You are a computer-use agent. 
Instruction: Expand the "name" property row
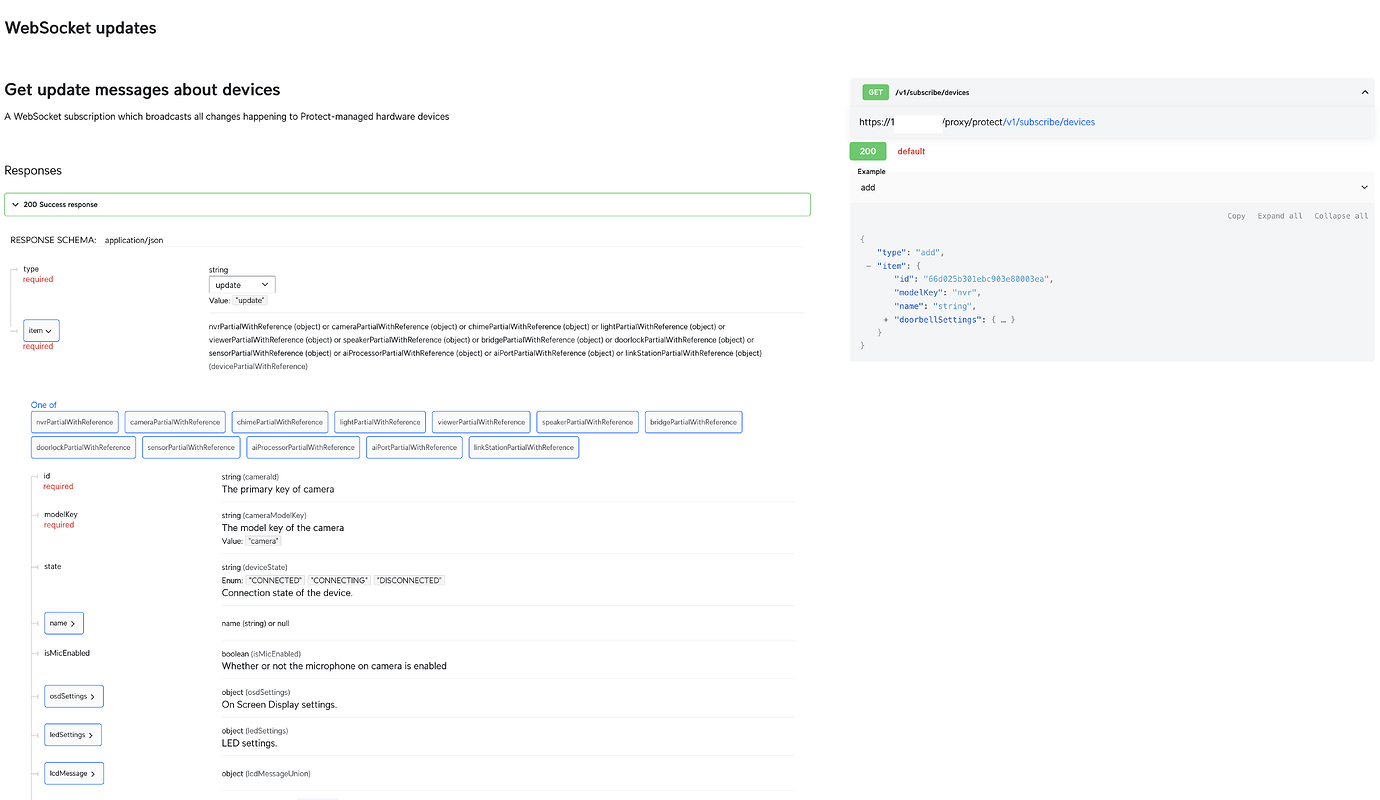pyautogui.click(x=63, y=621)
